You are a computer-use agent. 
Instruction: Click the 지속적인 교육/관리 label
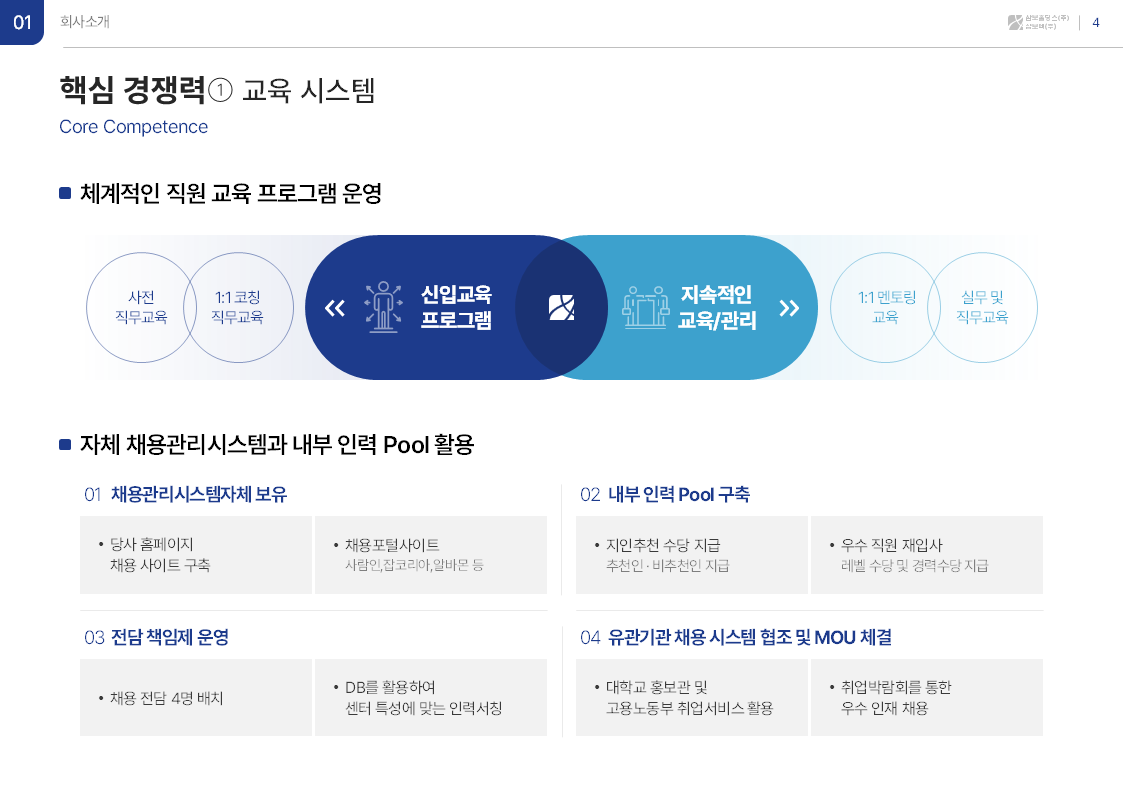(716, 307)
